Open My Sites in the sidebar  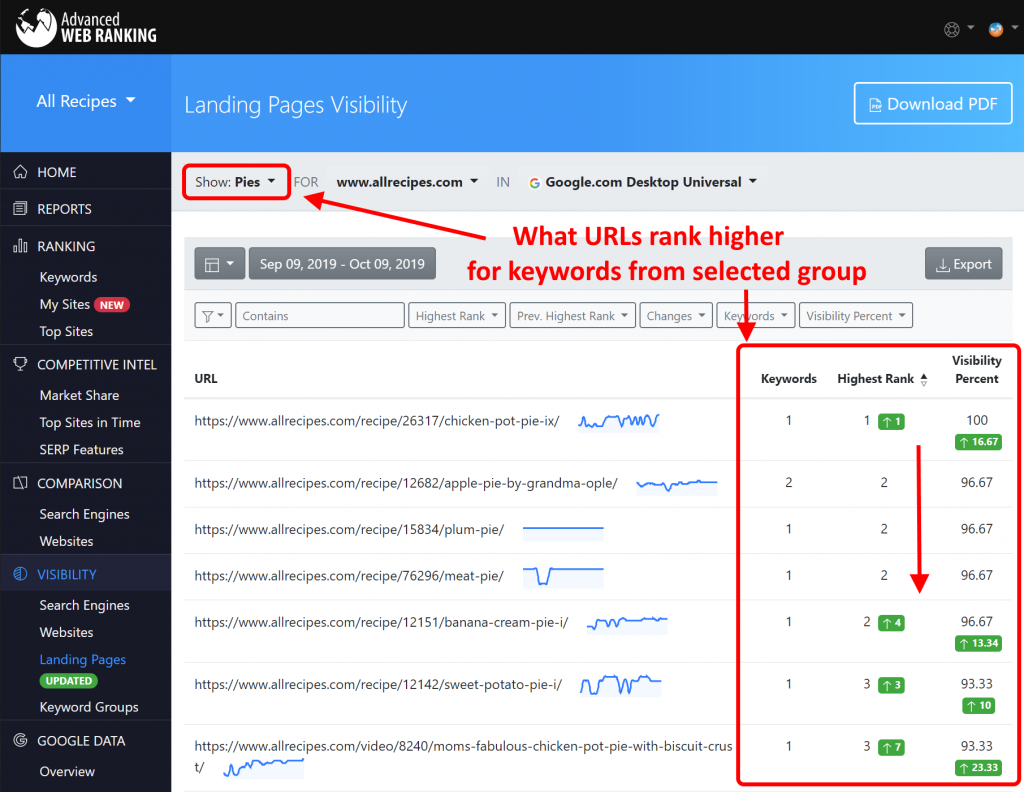[x=65, y=304]
